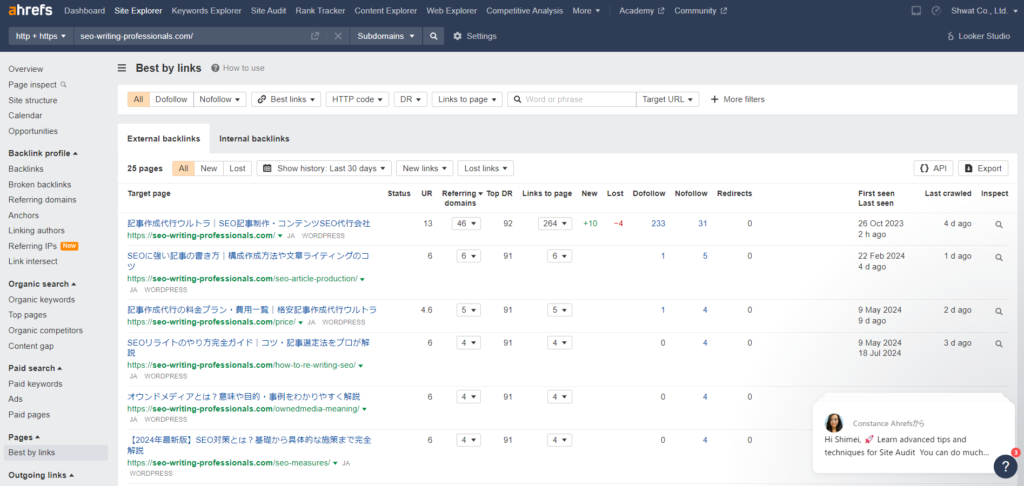1024x486 pixels.
Task: Switch to the Lost pages toggle
Action: coord(237,168)
